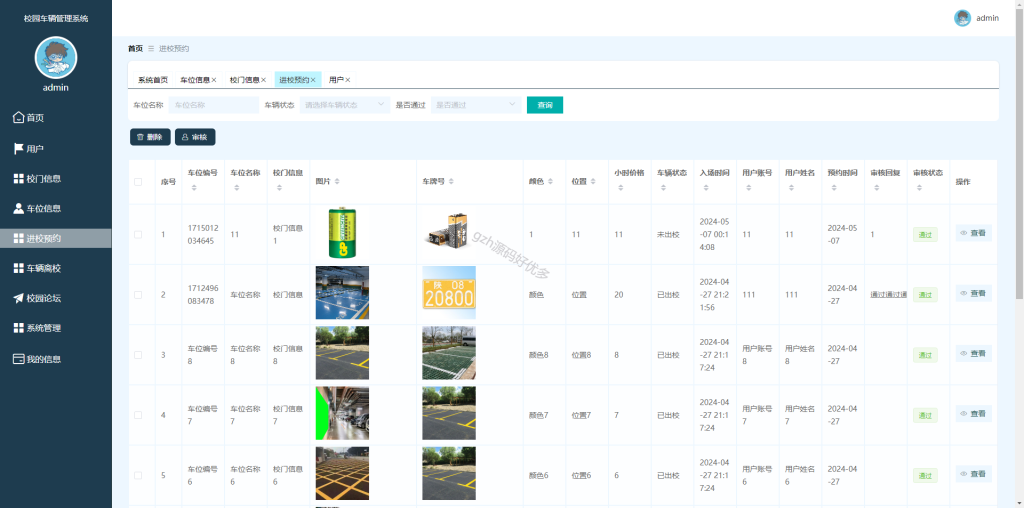Click the 未出校 status cell

point(668,234)
